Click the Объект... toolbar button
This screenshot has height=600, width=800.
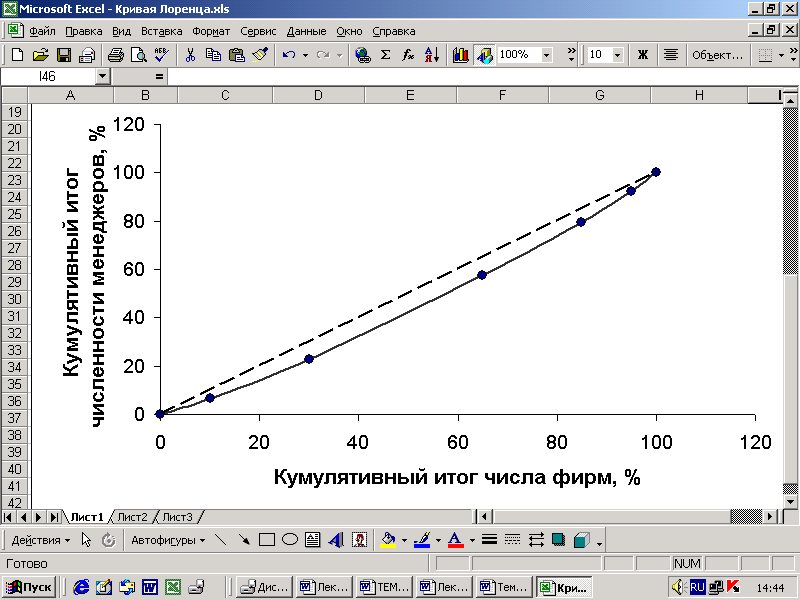point(717,55)
